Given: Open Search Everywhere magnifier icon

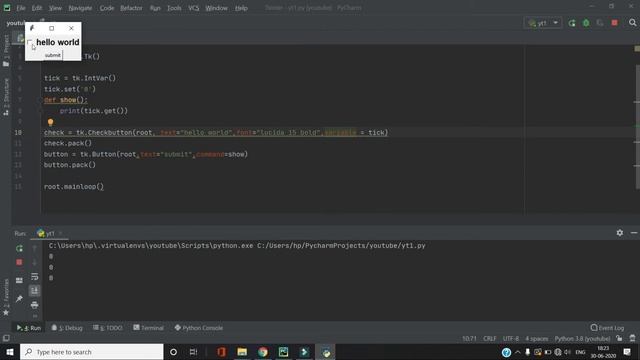Looking at the screenshot, I should pos(633,23).
